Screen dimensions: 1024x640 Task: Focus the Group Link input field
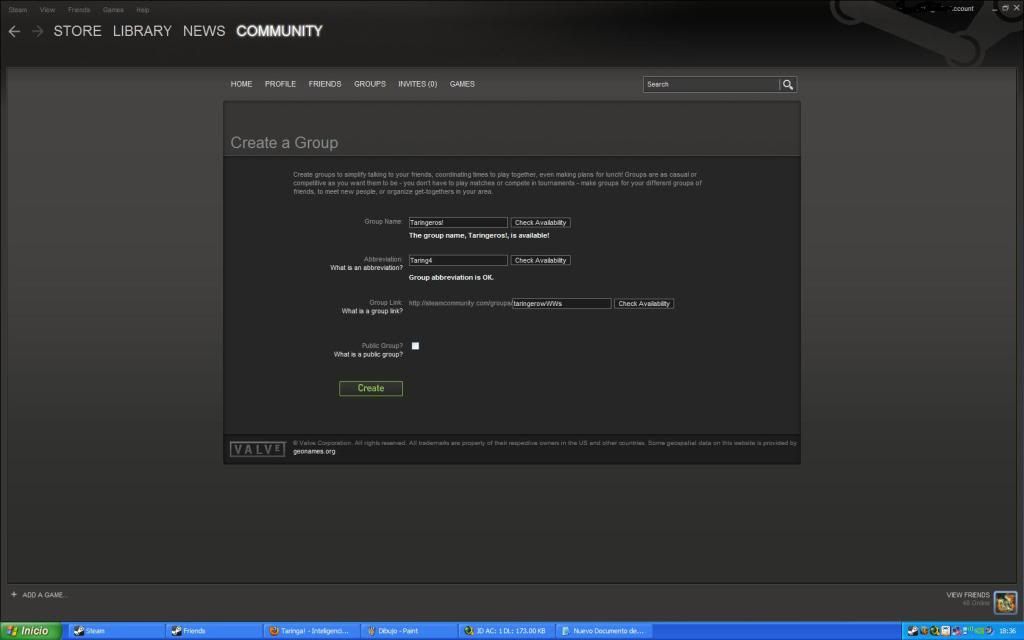pos(562,304)
